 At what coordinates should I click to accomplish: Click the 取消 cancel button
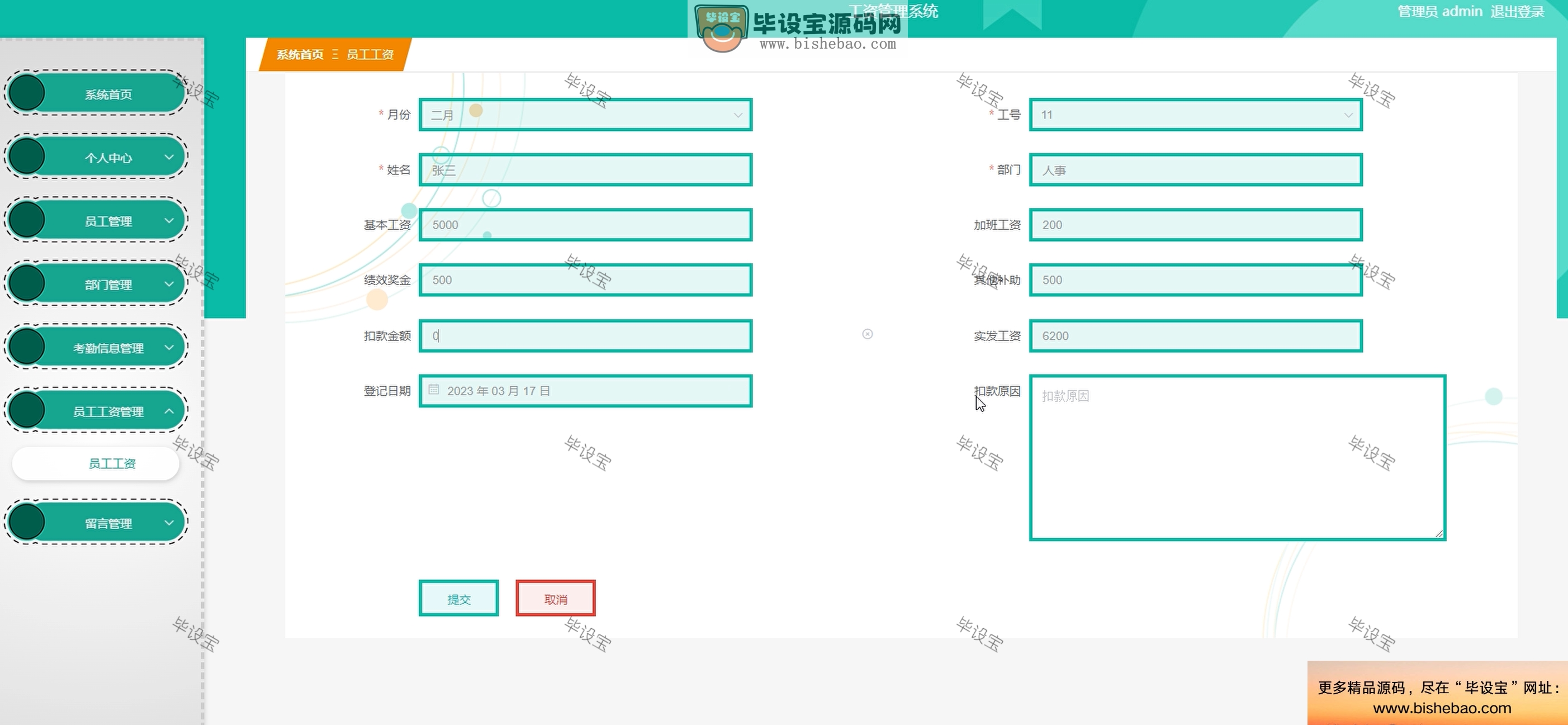(x=556, y=598)
